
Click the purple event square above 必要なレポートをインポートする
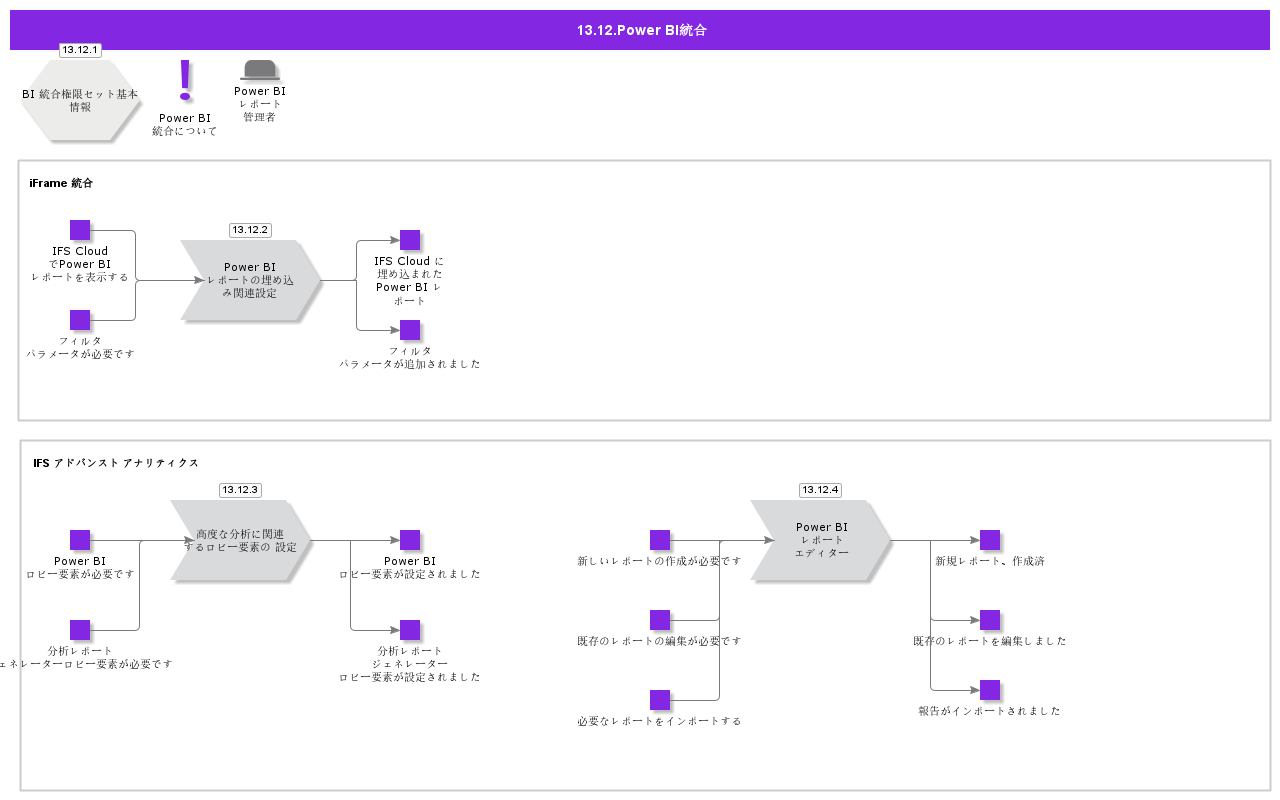[660, 700]
